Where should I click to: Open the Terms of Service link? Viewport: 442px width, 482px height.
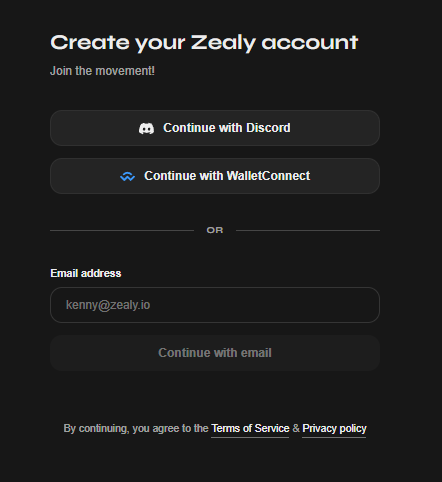[250, 428]
